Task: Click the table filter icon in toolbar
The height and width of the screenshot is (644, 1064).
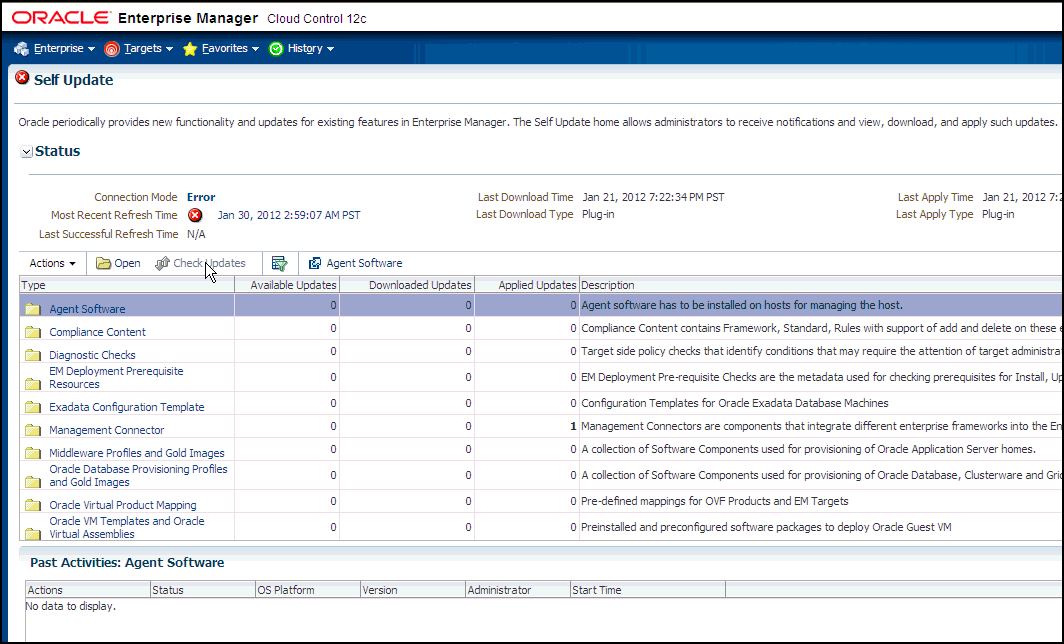Action: [280, 263]
